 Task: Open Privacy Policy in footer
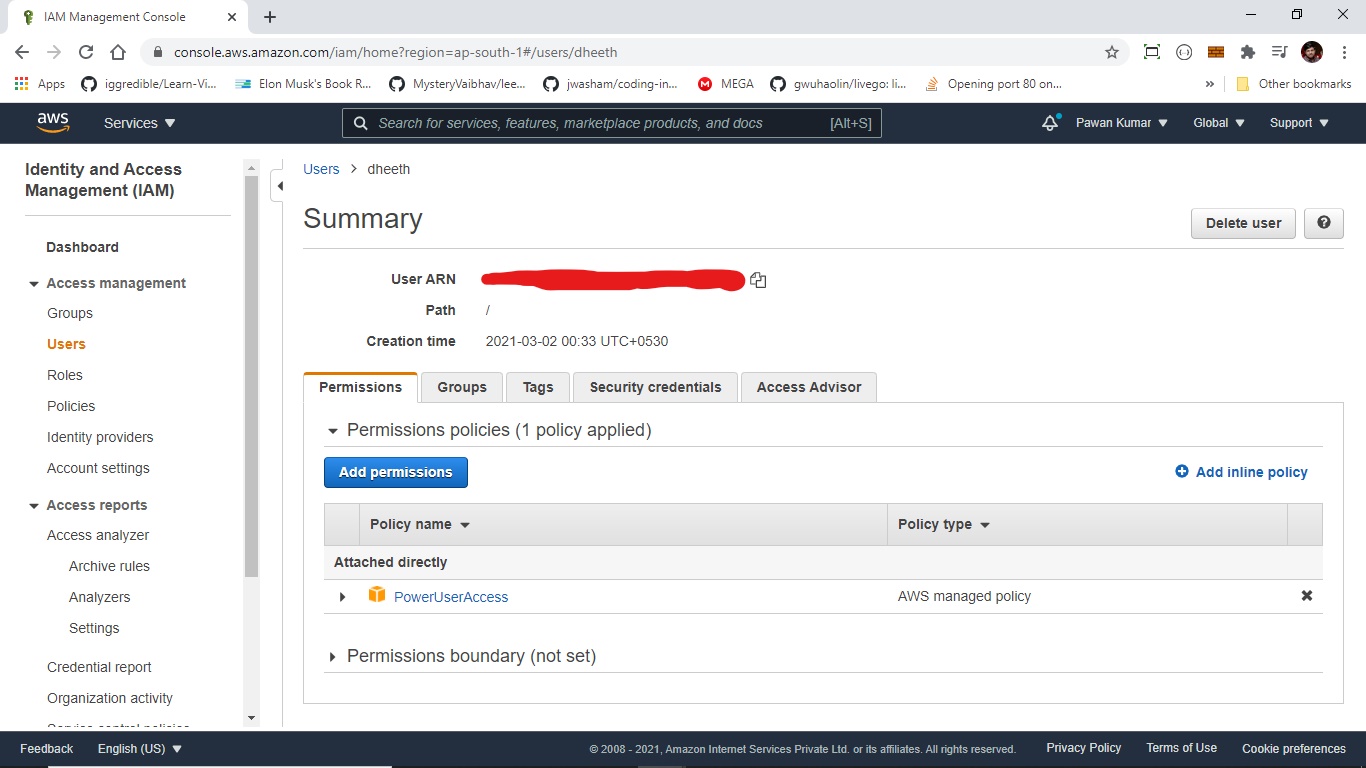(1083, 748)
